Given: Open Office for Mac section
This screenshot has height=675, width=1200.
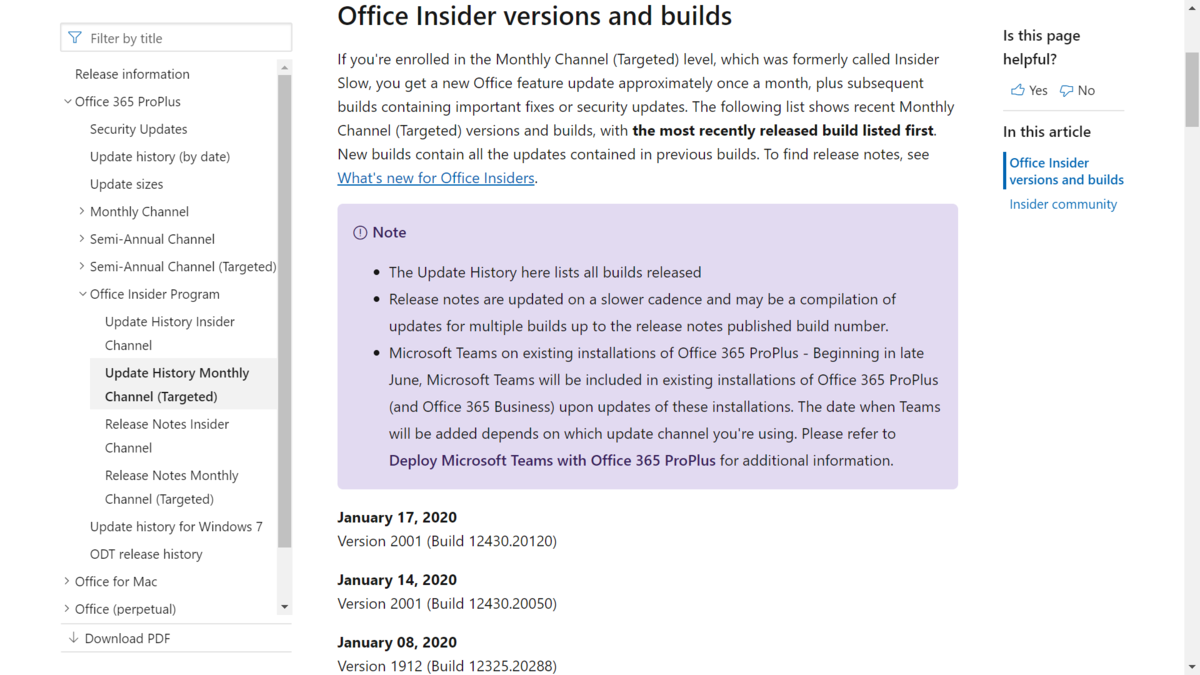Looking at the screenshot, I should tap(116, 581).
